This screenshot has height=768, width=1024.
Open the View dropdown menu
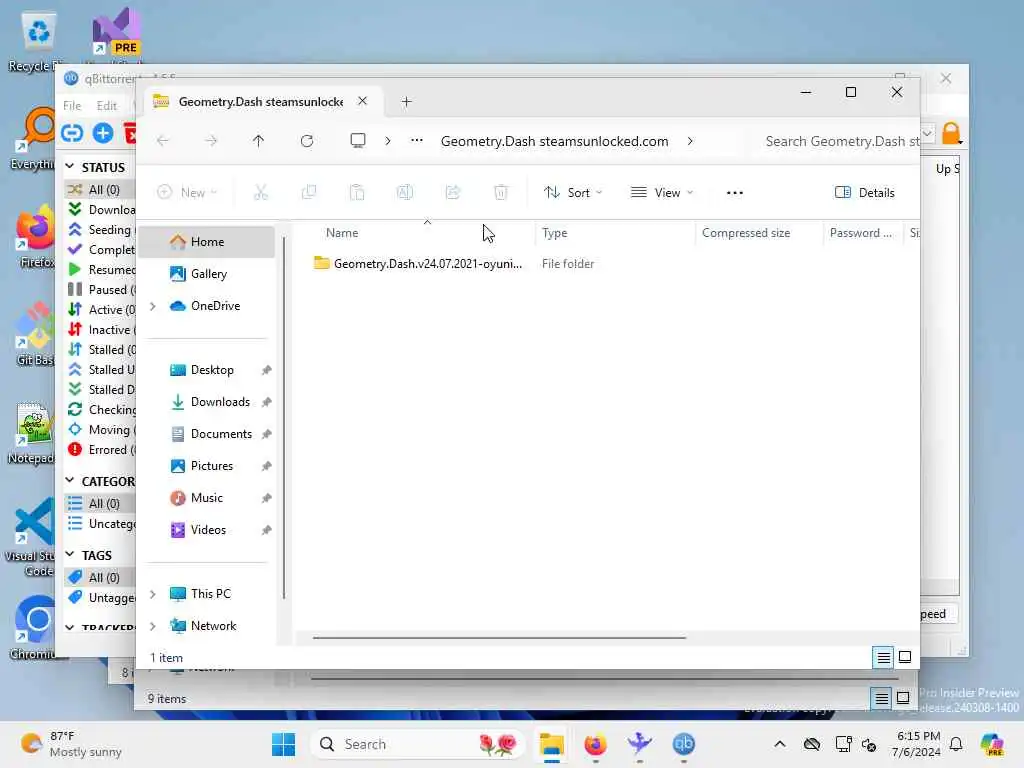[662, 193]
